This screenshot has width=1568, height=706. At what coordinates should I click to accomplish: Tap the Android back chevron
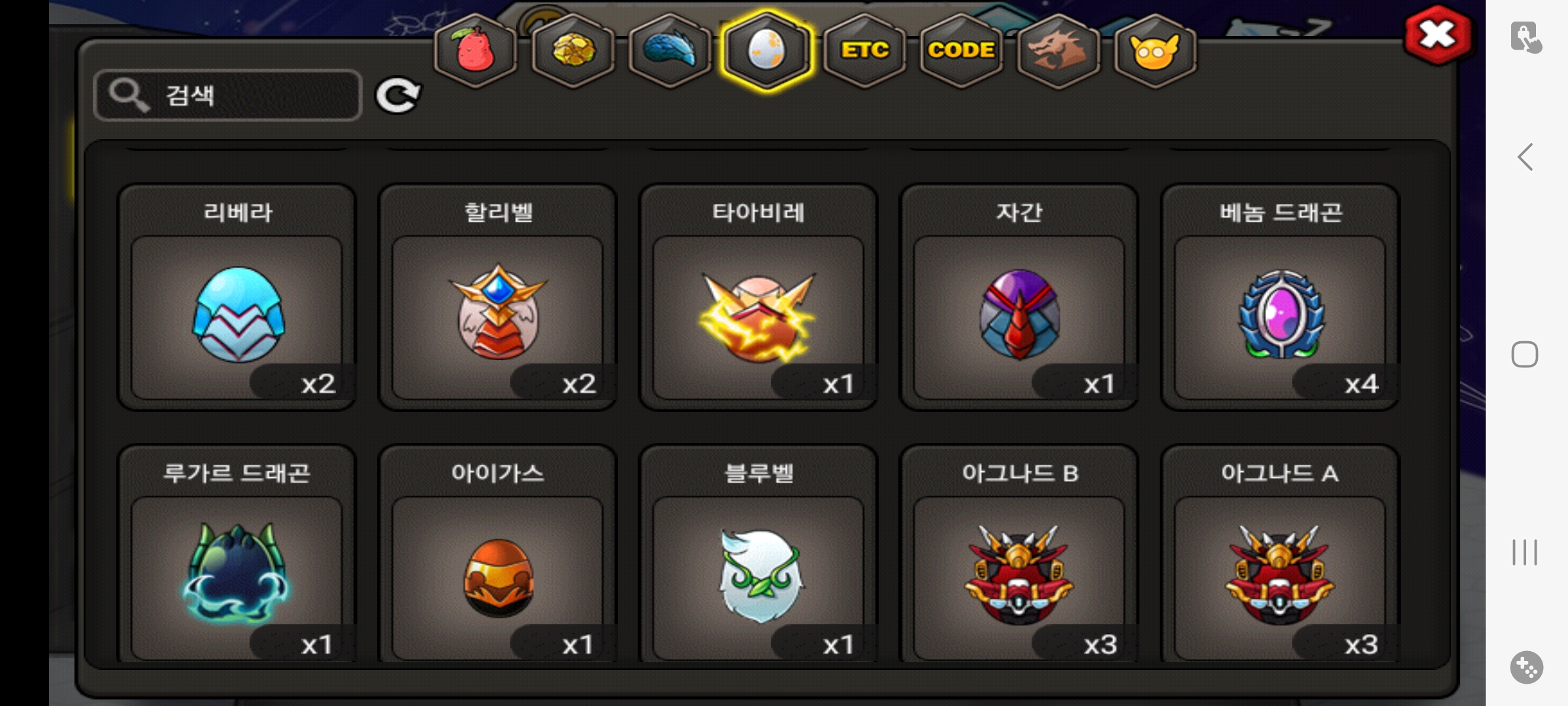tap(1526, 157)
